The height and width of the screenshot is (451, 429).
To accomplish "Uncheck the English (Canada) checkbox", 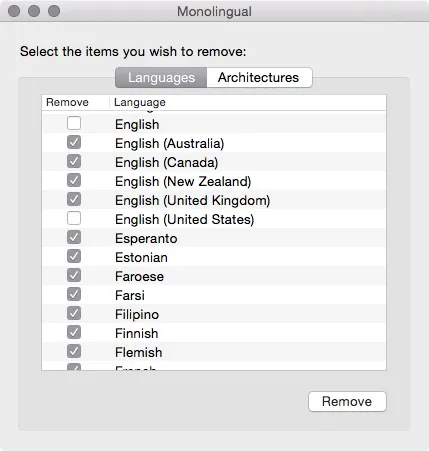I will 74,161.
